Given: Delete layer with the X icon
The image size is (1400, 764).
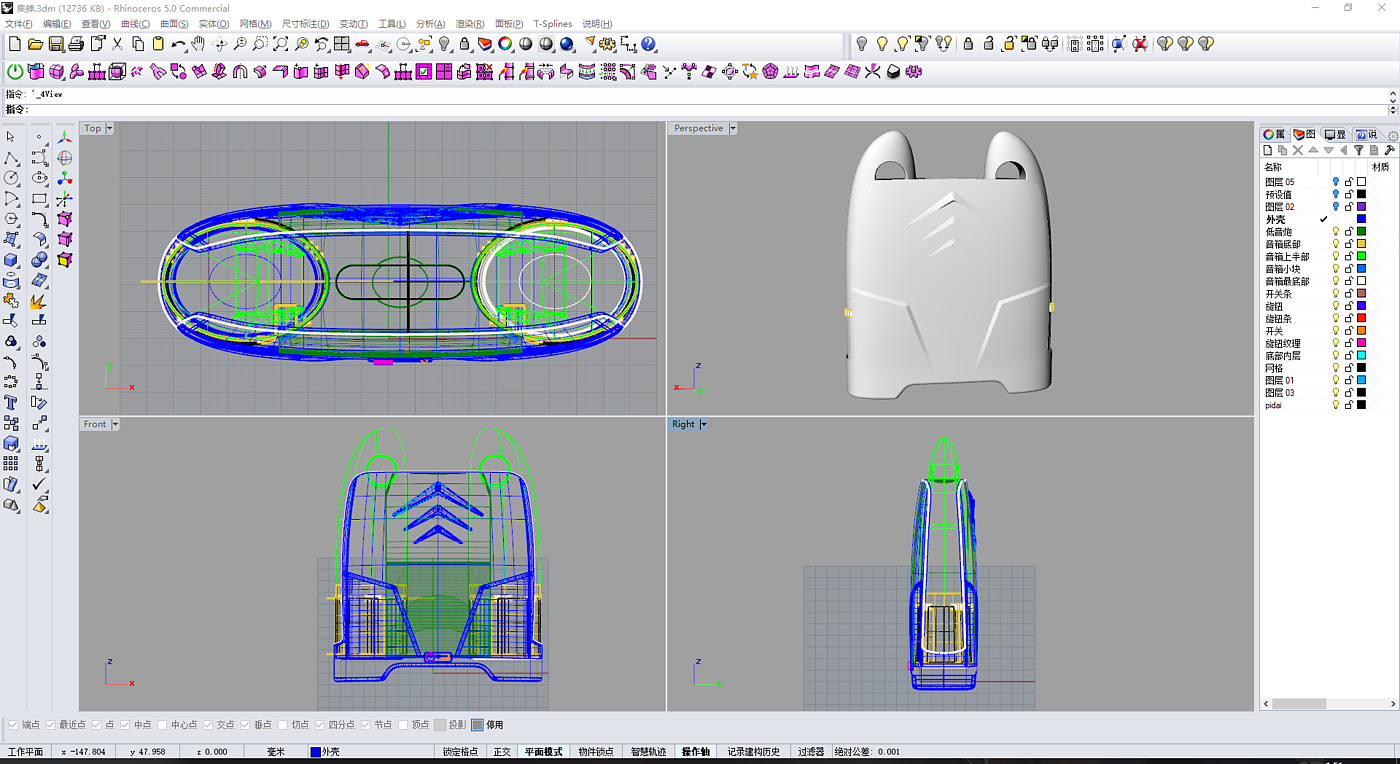Looking at the screenshot, I should coord(1298,150).
